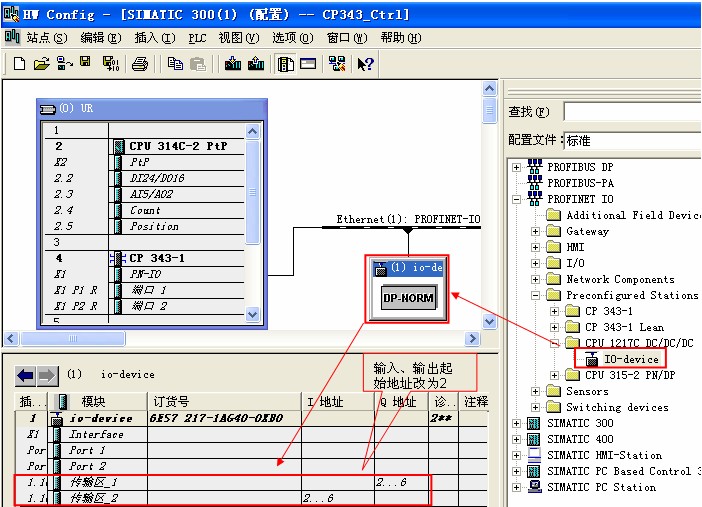Click station view scroll left arrow
The image size is (702, 507).
(11, 338)
